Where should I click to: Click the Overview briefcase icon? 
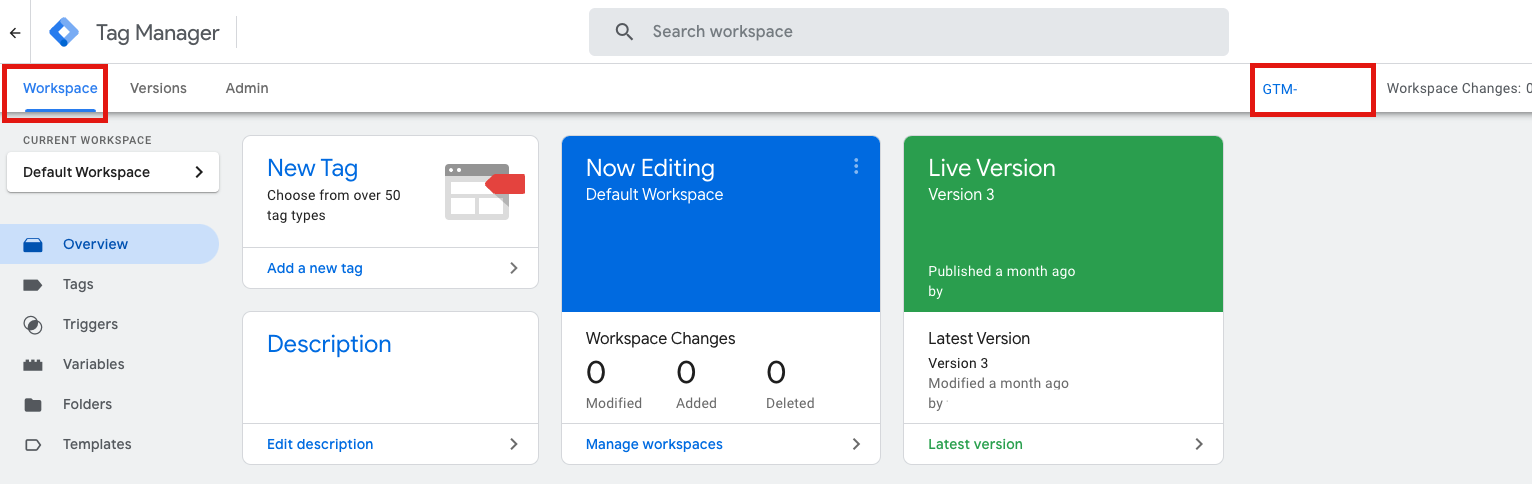[x=33, y=244]
